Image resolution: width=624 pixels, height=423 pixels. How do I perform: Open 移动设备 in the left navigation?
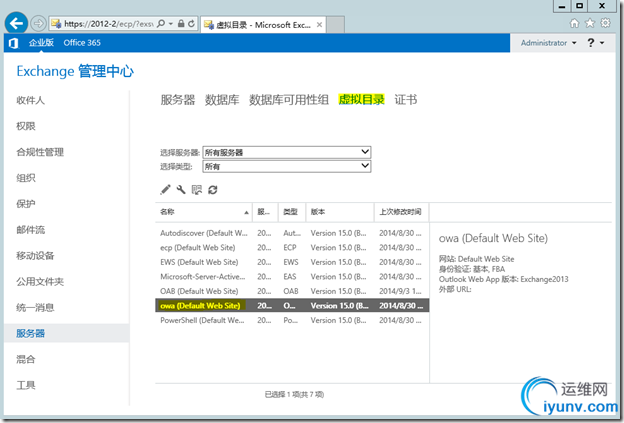[x=35, y=255]
